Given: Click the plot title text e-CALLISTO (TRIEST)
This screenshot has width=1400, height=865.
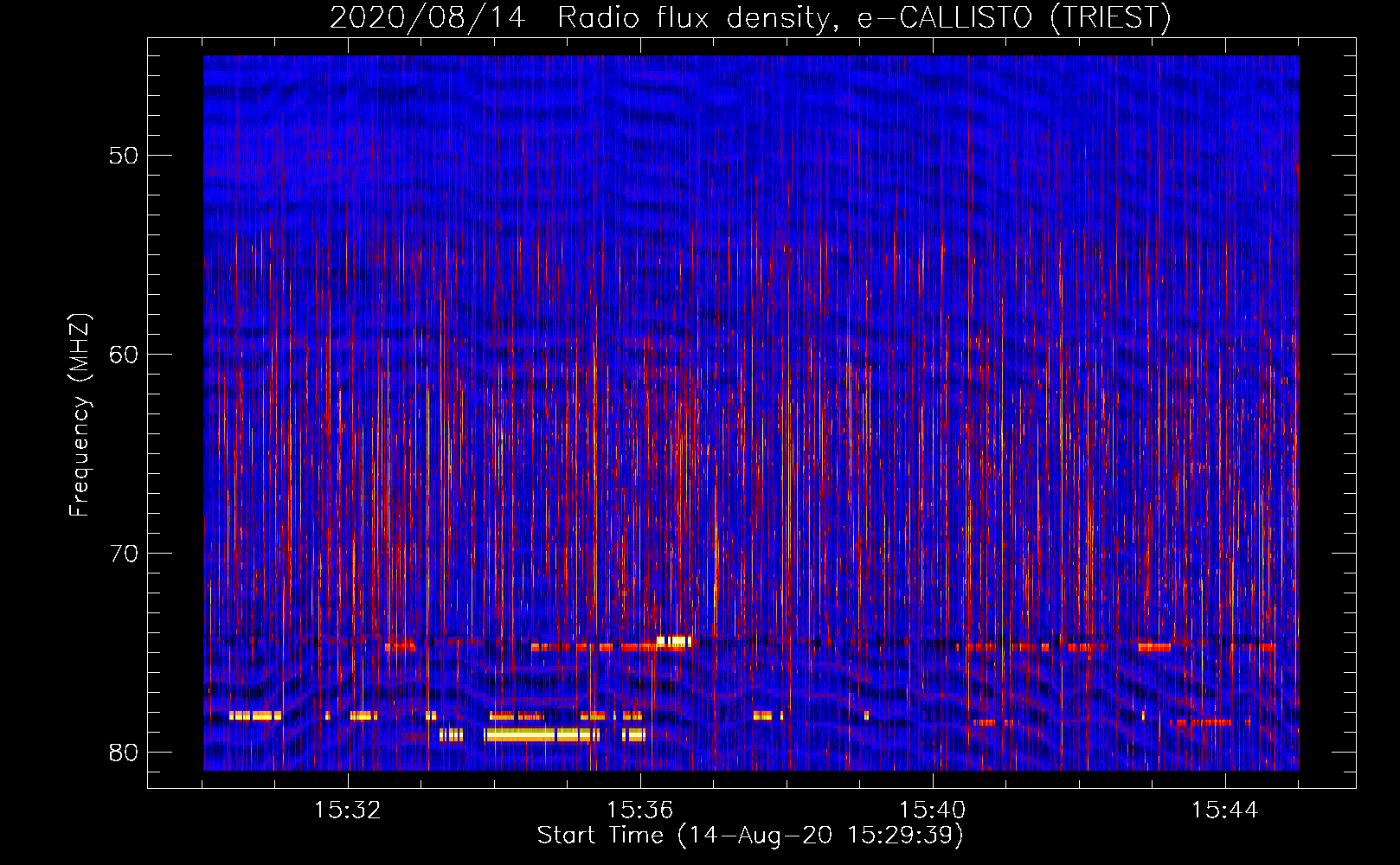Looking at the screenshot, I should [x=1014, y=18].
